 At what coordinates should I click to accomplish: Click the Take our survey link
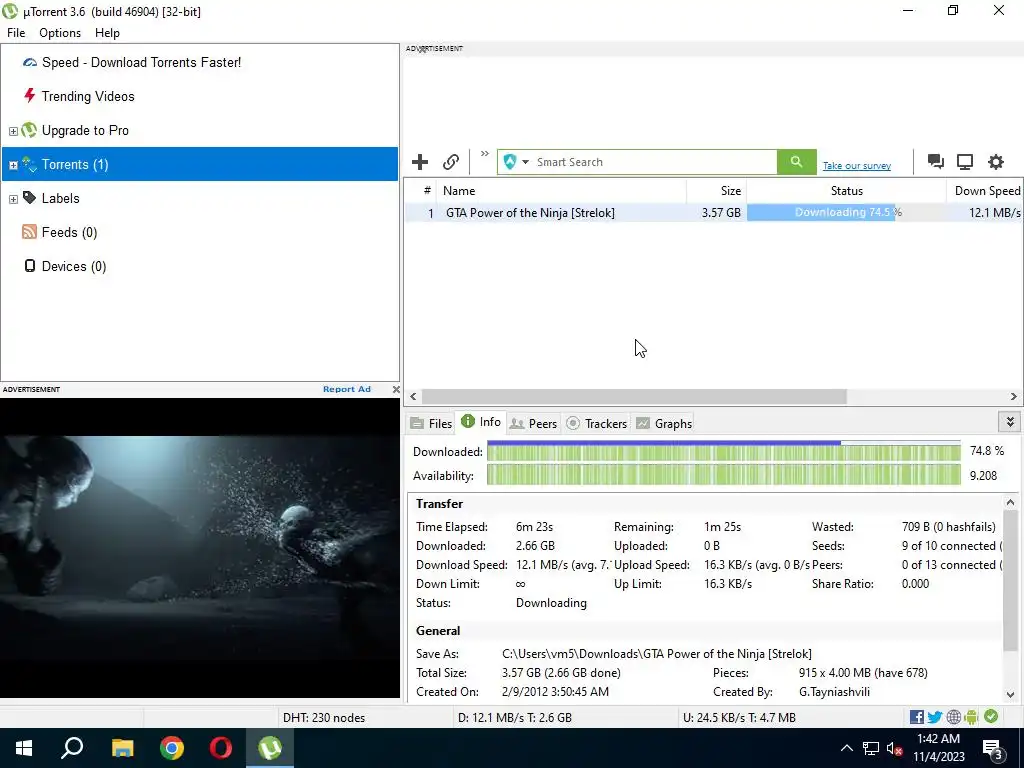tap(857, 165)
